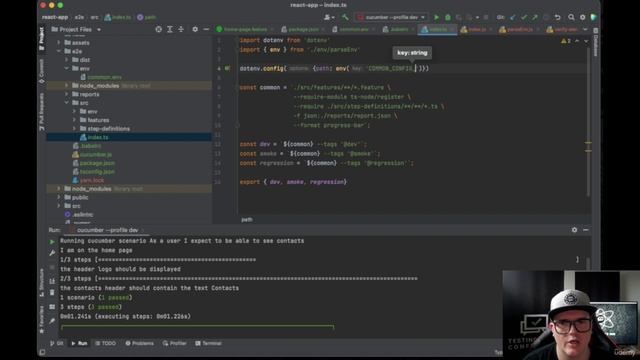Open the Profiler tool window tab
This screenshot has width=640, height=360.
pos(174,343)
